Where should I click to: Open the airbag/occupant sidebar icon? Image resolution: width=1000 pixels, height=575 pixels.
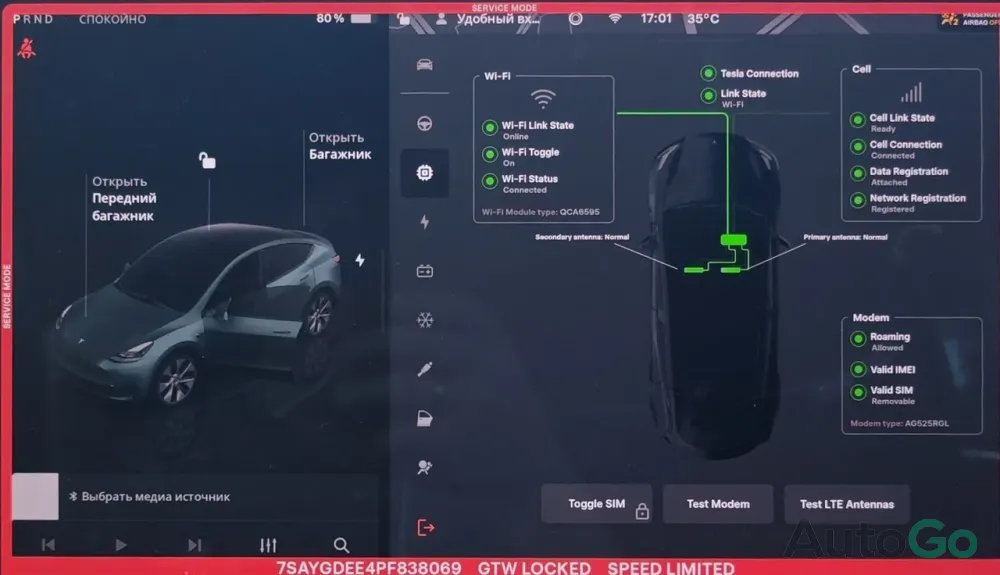[x=425, y=467]
